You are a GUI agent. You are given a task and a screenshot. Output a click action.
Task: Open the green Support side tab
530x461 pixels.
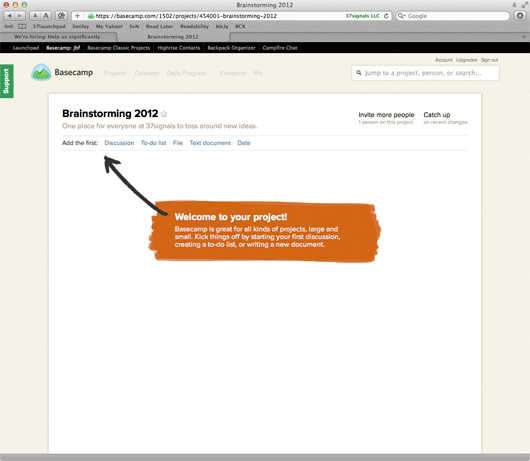pyautogui.click(x=7, y=81)
